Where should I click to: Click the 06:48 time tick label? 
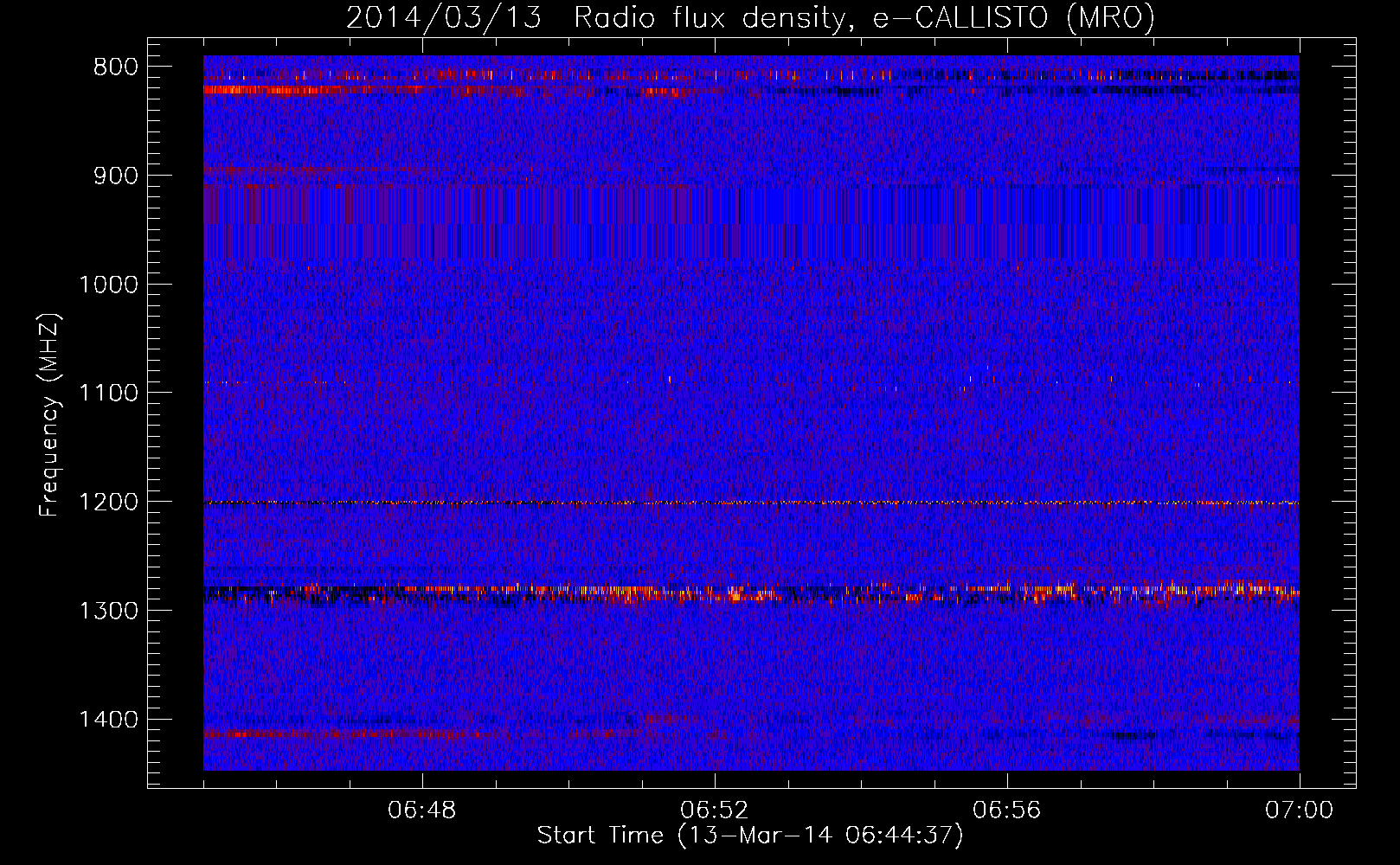pos(422,811)
